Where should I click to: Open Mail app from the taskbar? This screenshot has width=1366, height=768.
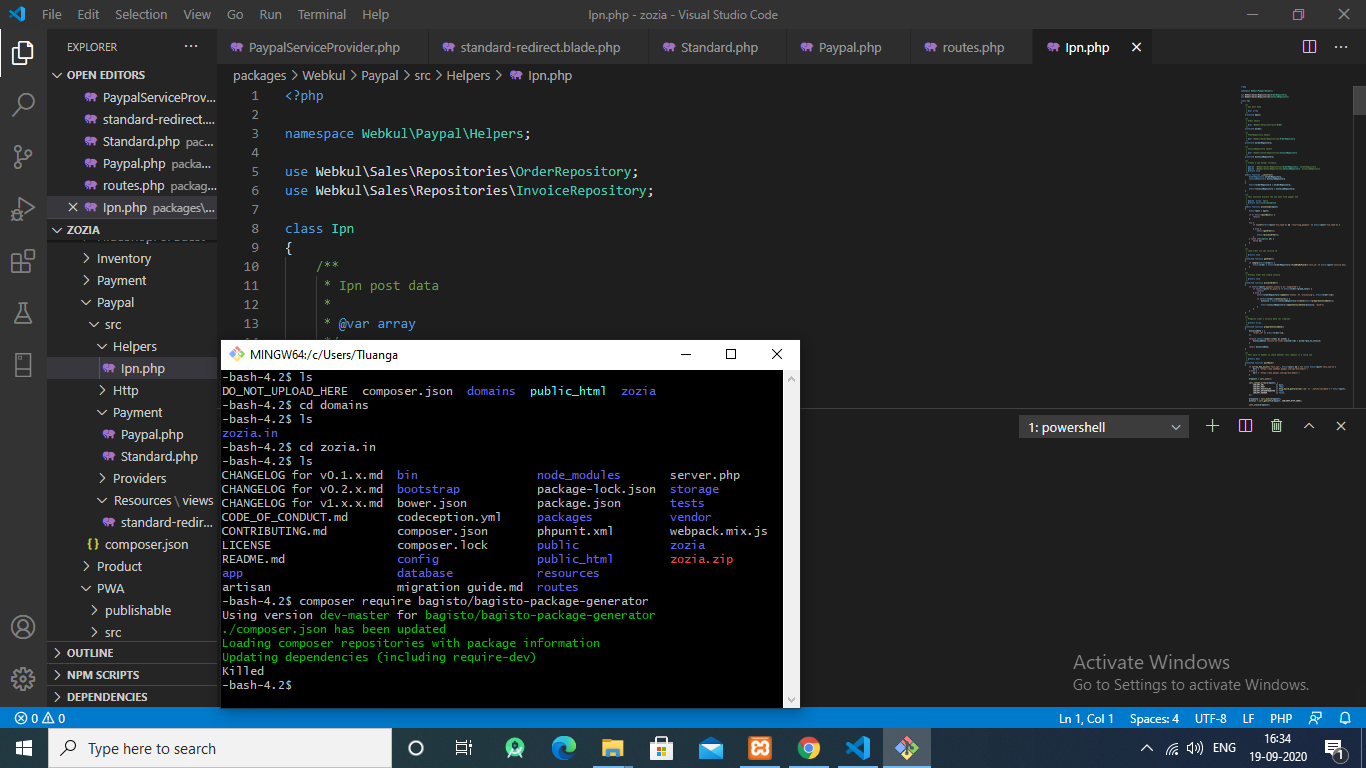(x=711, y=748)
